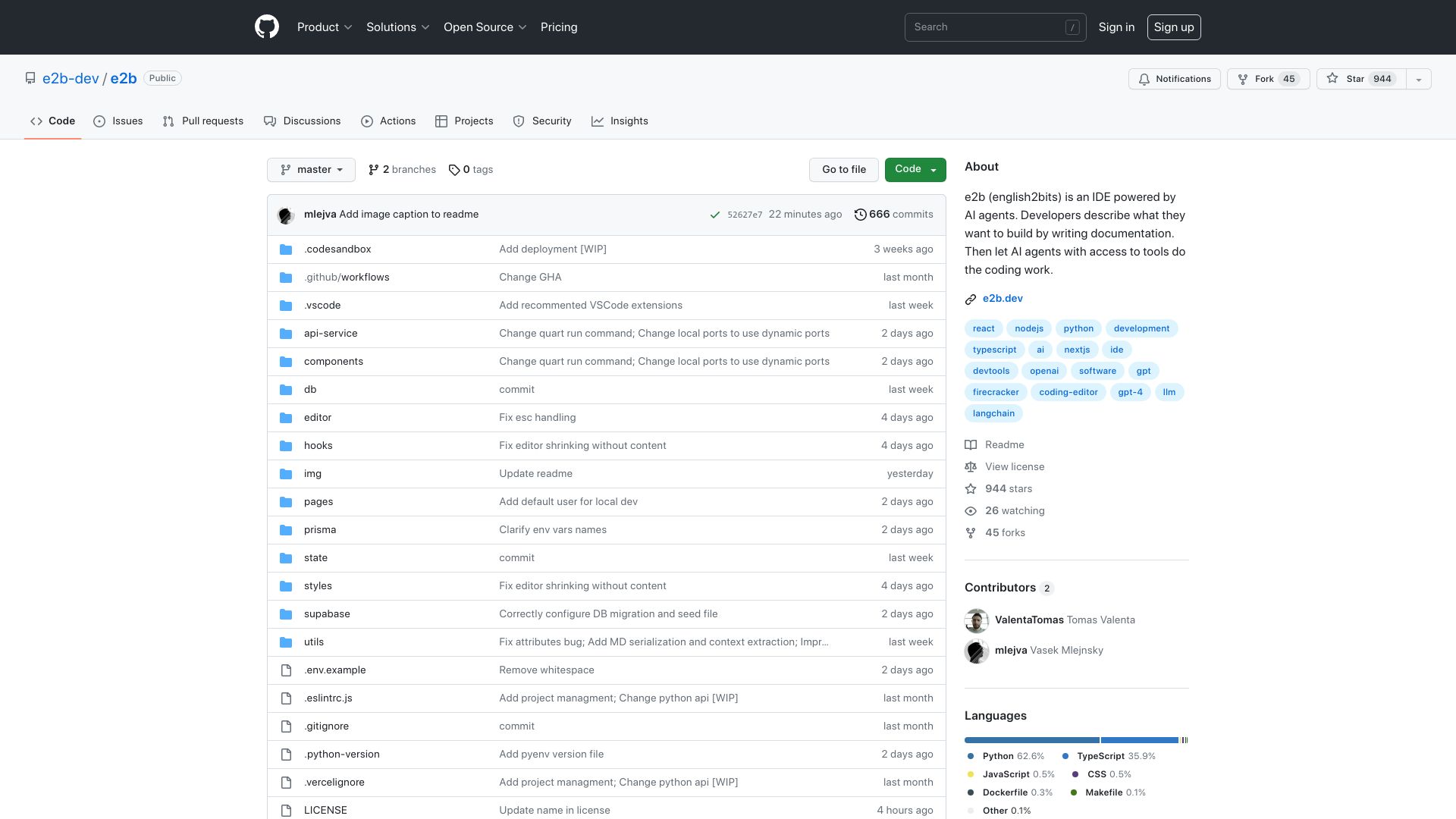Open the 666 commits history
This screenshot has height=819, width=1456.
pos(894,215)
